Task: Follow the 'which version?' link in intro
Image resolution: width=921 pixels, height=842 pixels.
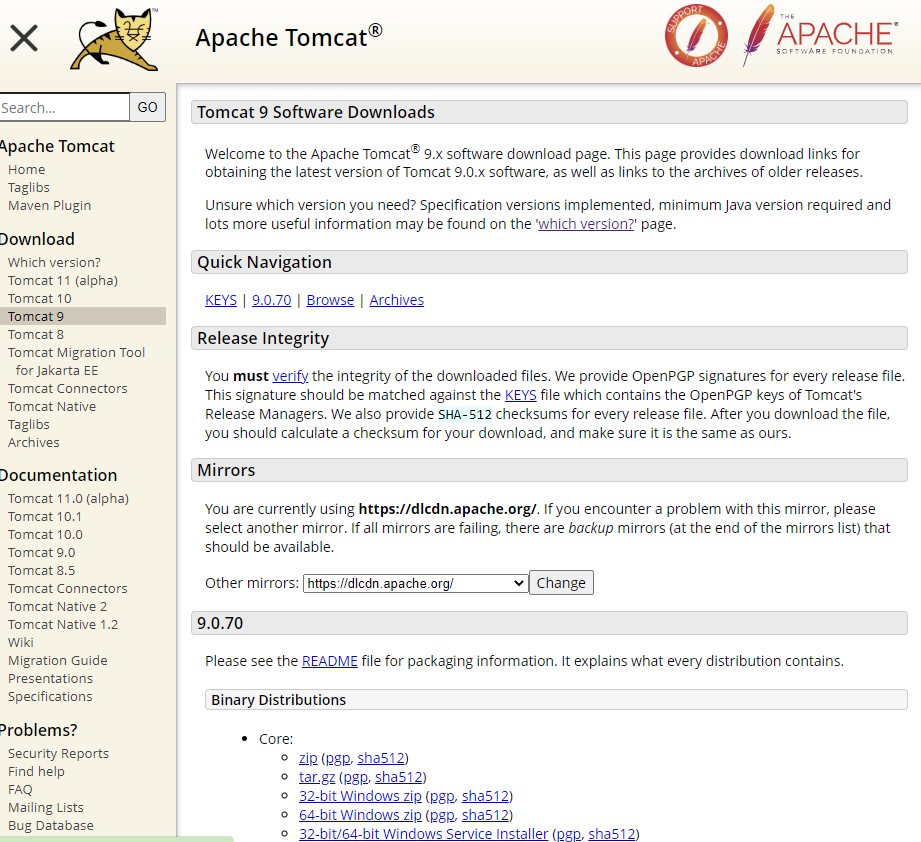Action: (586, 224)
